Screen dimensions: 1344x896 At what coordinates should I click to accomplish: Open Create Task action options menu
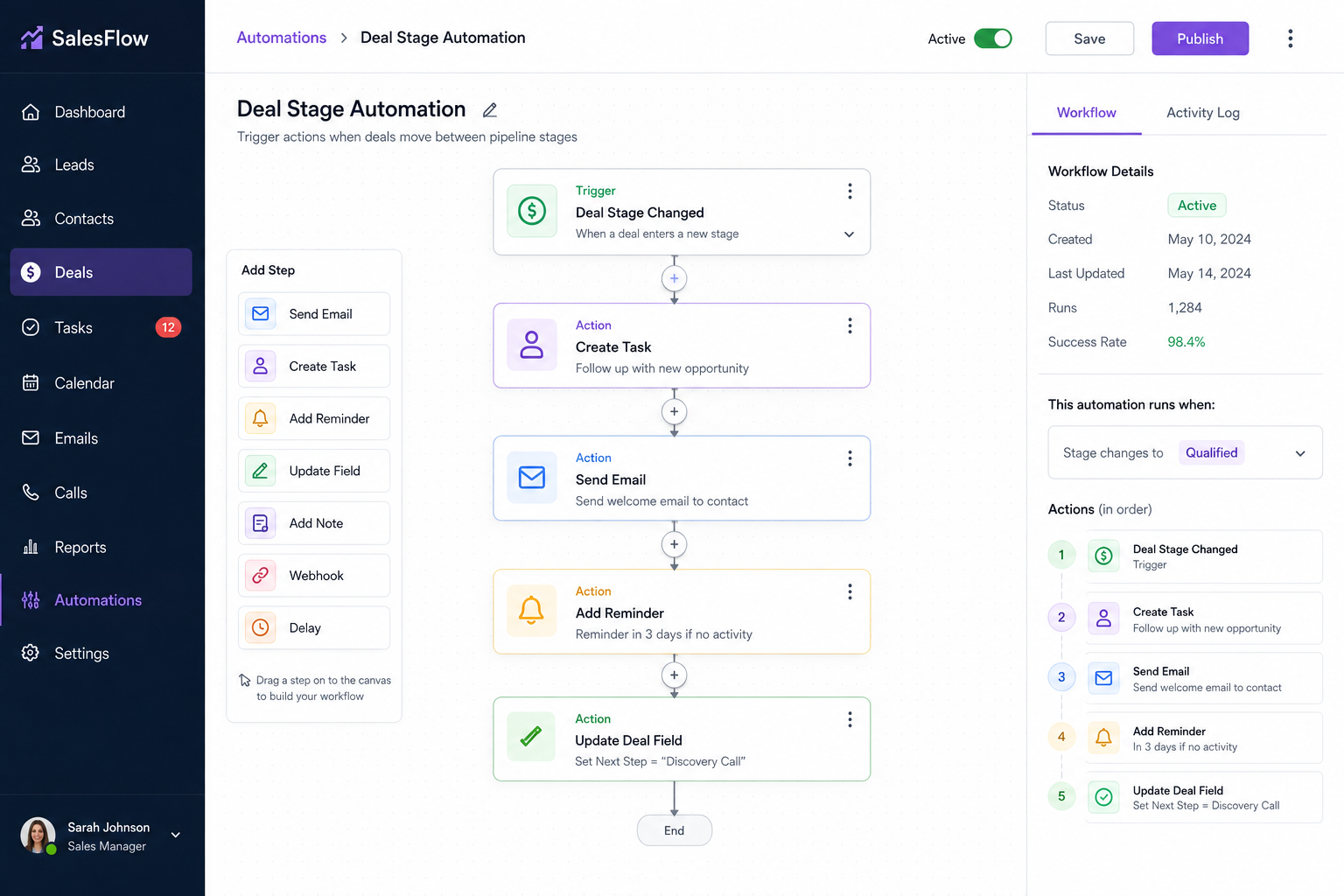(x=850, y=325)
